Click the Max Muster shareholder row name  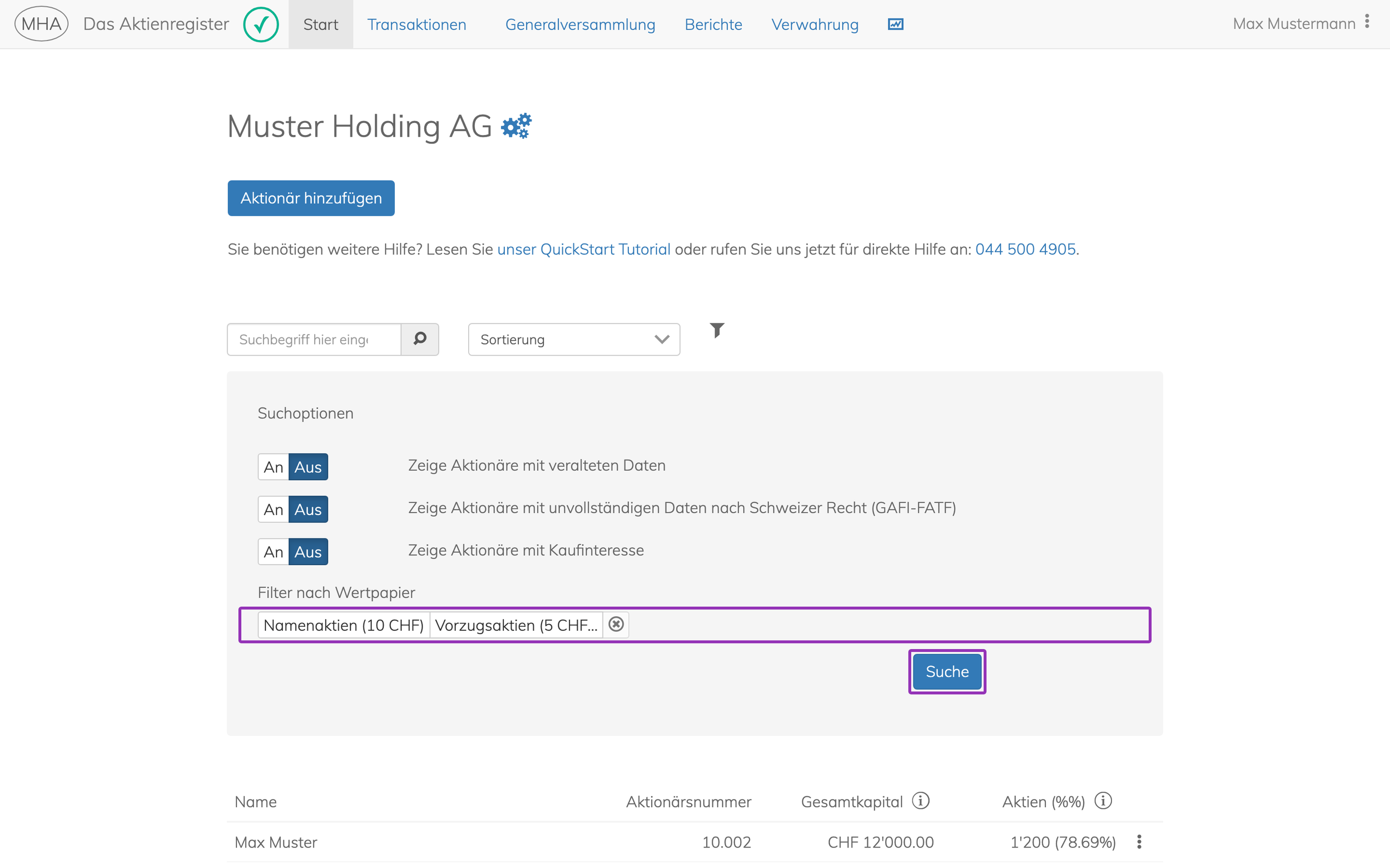pyautogui.click(x=276, y=842)
